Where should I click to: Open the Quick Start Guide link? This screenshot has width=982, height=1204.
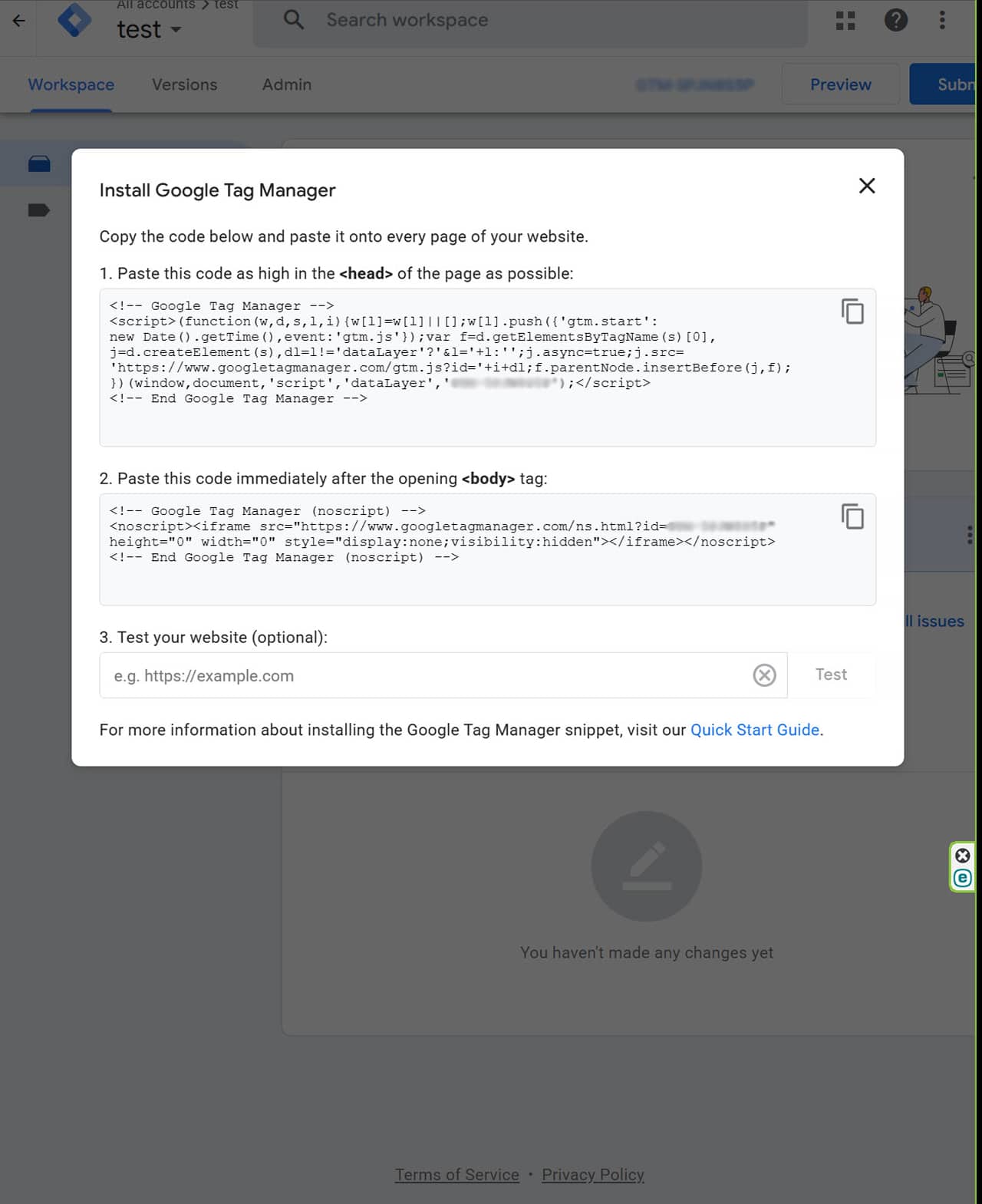(755, 730)
